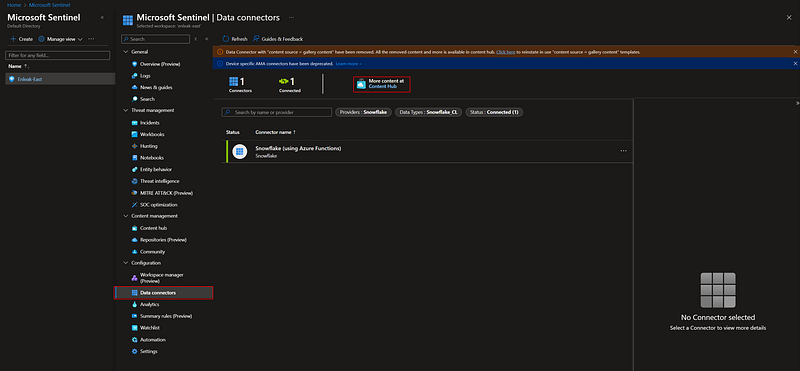
Task: Open Threat intelligence
Action: pos(159,181)
